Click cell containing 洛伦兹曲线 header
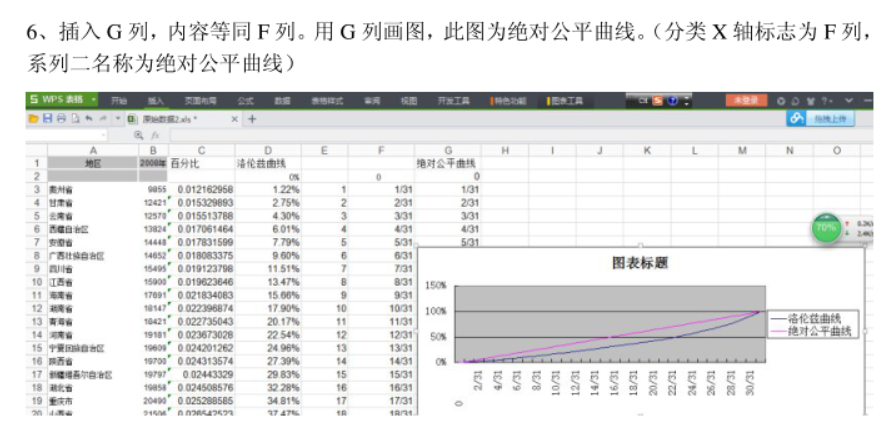 [x=268, y=163]
